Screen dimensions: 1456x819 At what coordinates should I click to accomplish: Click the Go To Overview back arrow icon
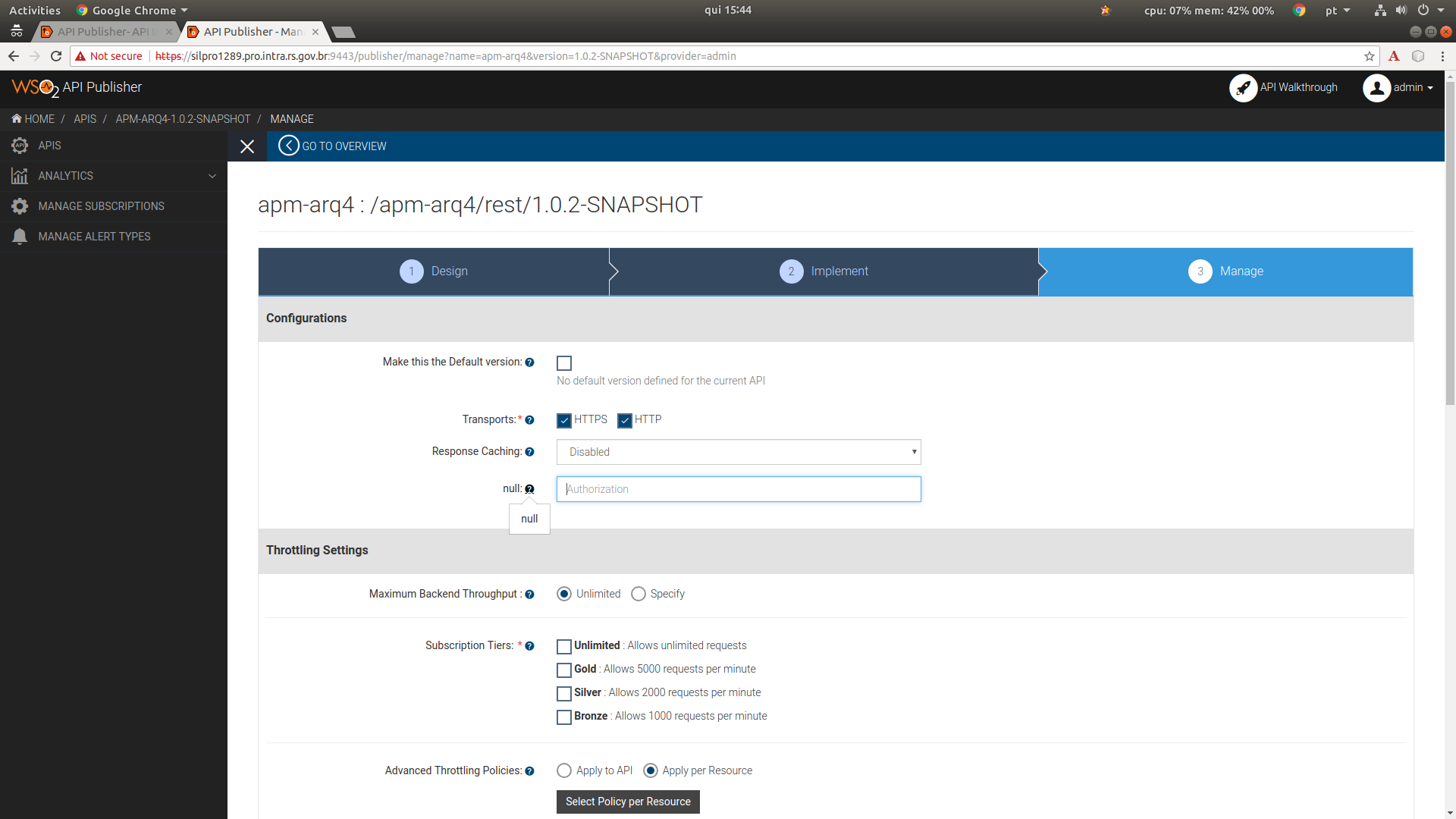coord(288,146)
